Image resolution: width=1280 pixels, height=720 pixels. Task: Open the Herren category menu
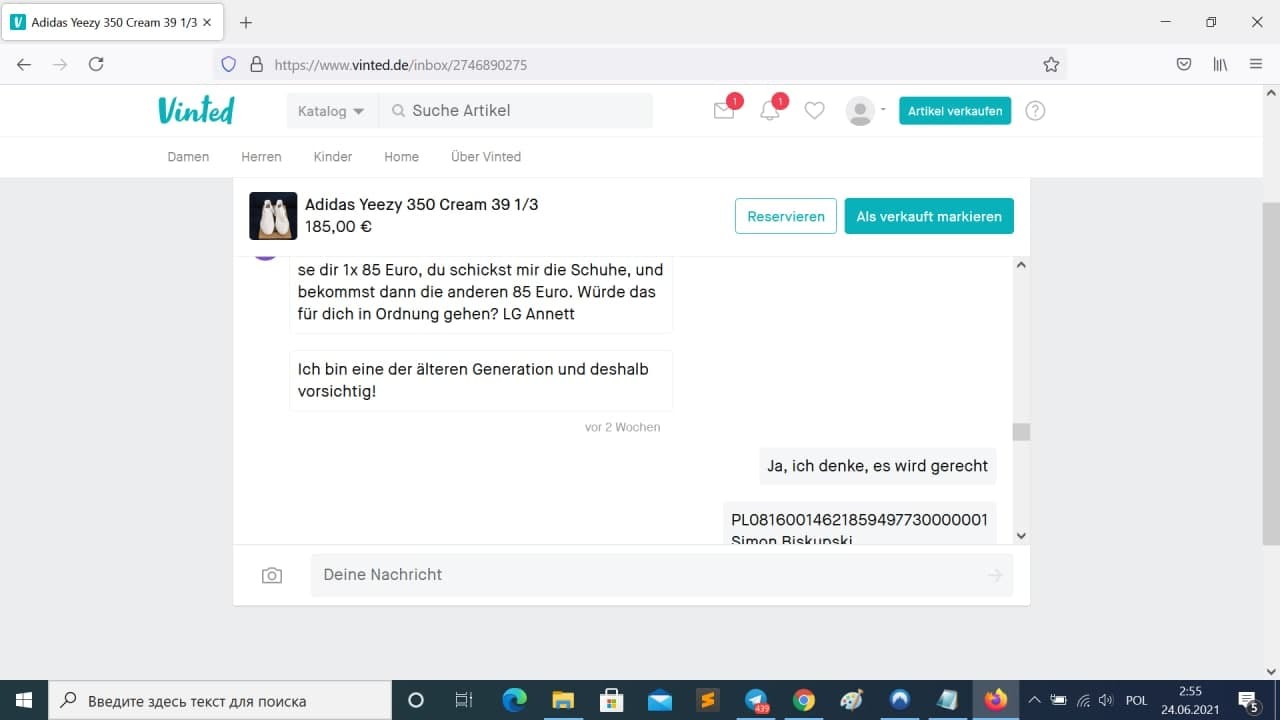261,157
